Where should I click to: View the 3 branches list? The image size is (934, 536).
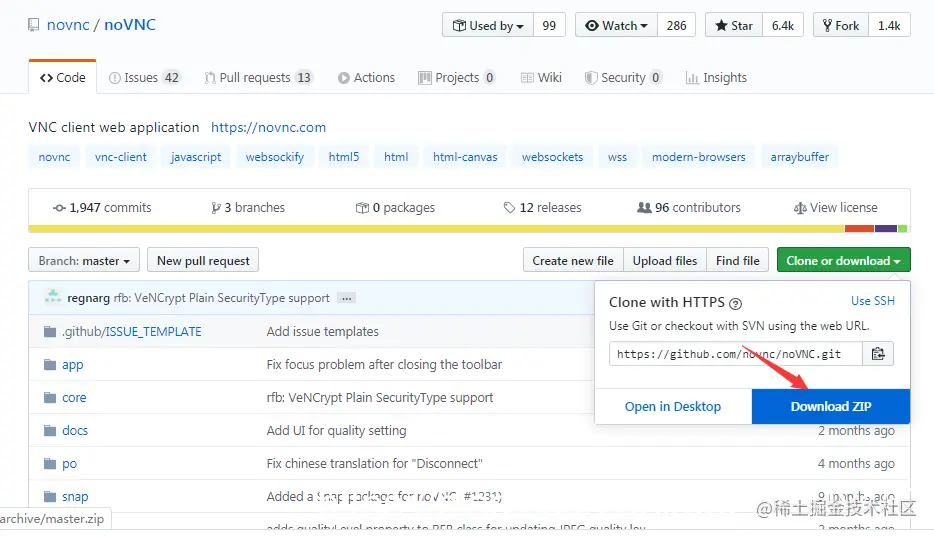(x=248, y=208)
